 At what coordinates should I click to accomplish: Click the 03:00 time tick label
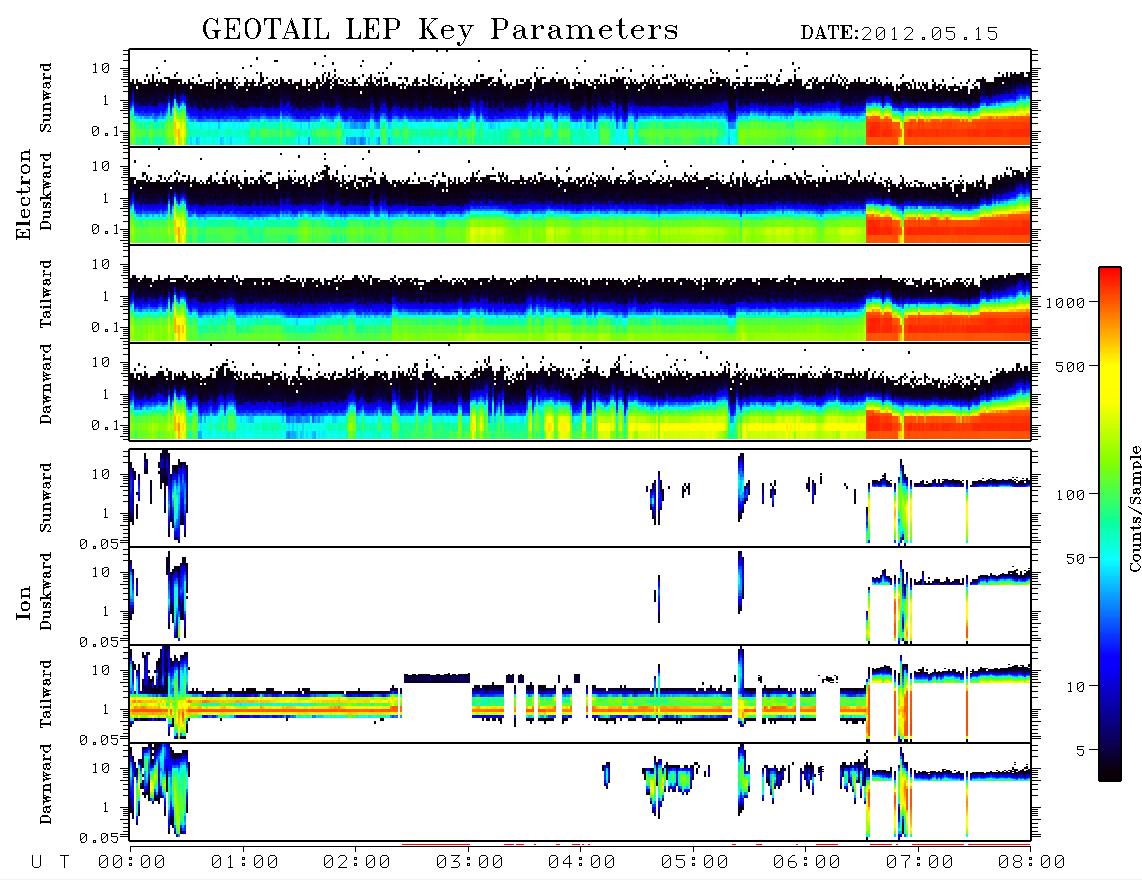pos(469,863)
